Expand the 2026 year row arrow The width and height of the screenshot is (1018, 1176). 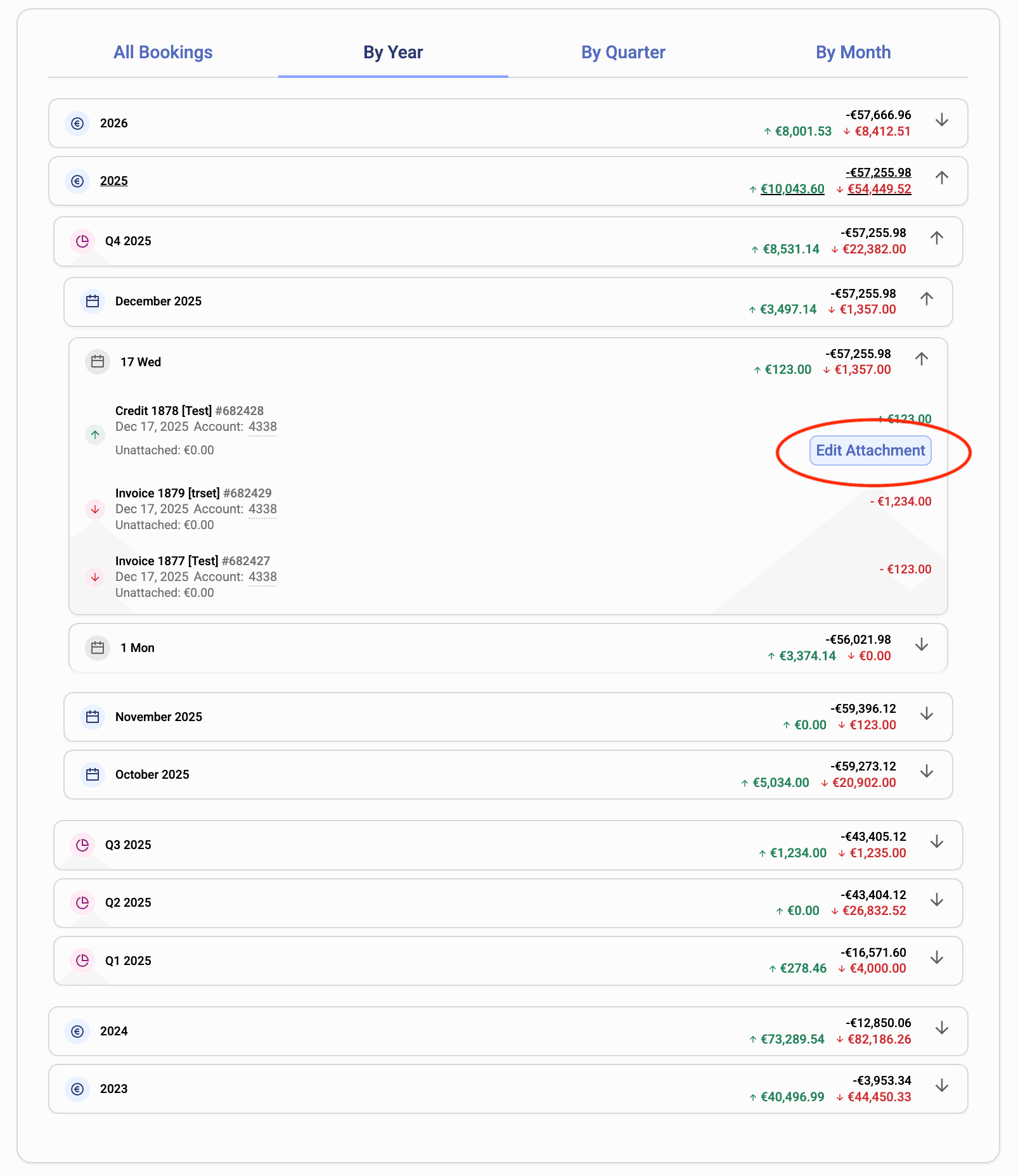tap(942, 120)
